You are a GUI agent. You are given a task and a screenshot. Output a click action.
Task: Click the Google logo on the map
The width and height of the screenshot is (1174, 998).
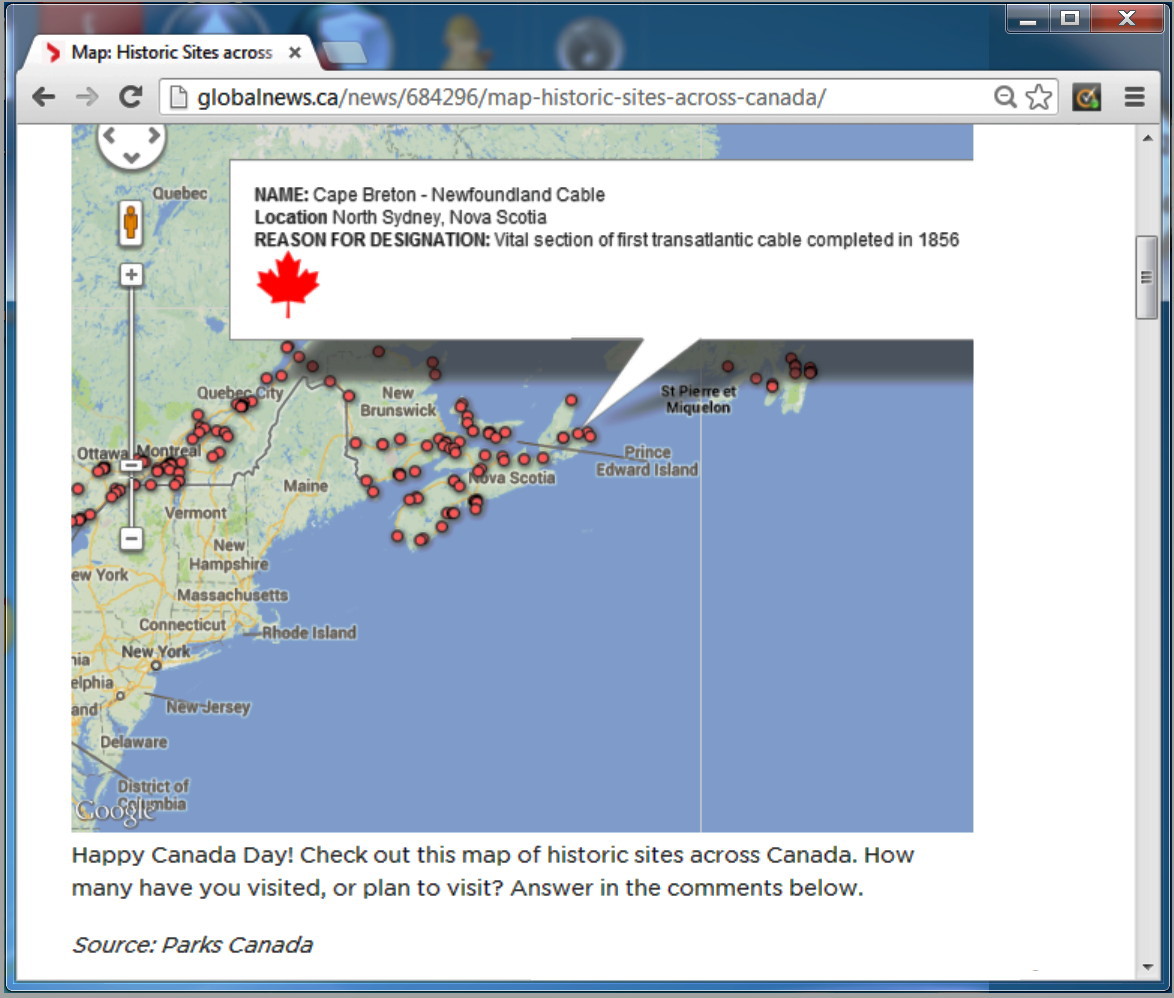coord(114,811)
